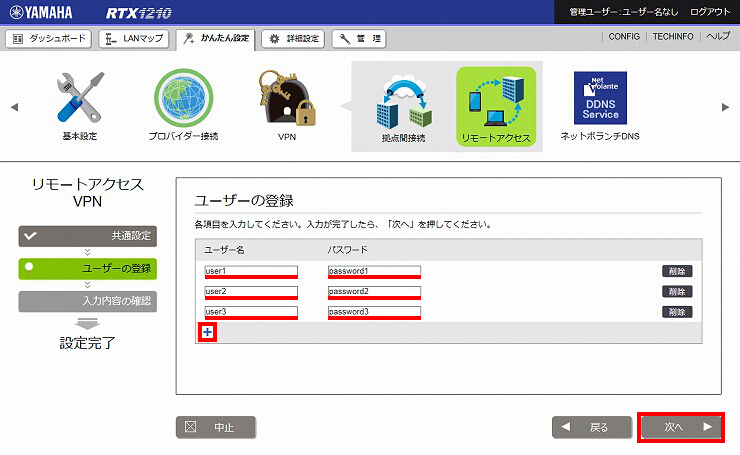740x455 pixels.
Task: Click the user2 username field
Action: point(251,292)
